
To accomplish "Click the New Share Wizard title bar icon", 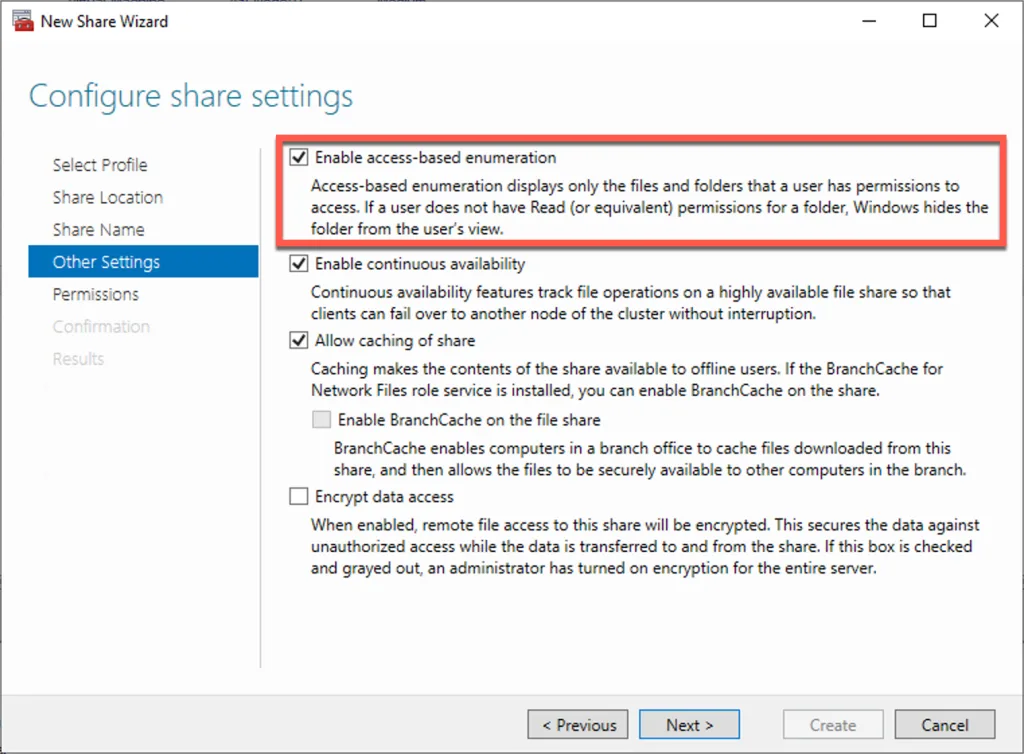I will (x=21, y=21).
